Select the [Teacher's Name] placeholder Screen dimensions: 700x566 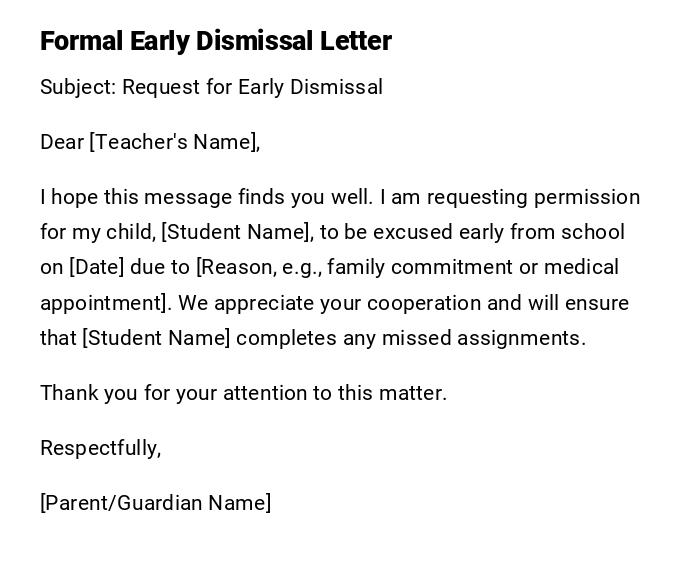(x=175, y=142)
